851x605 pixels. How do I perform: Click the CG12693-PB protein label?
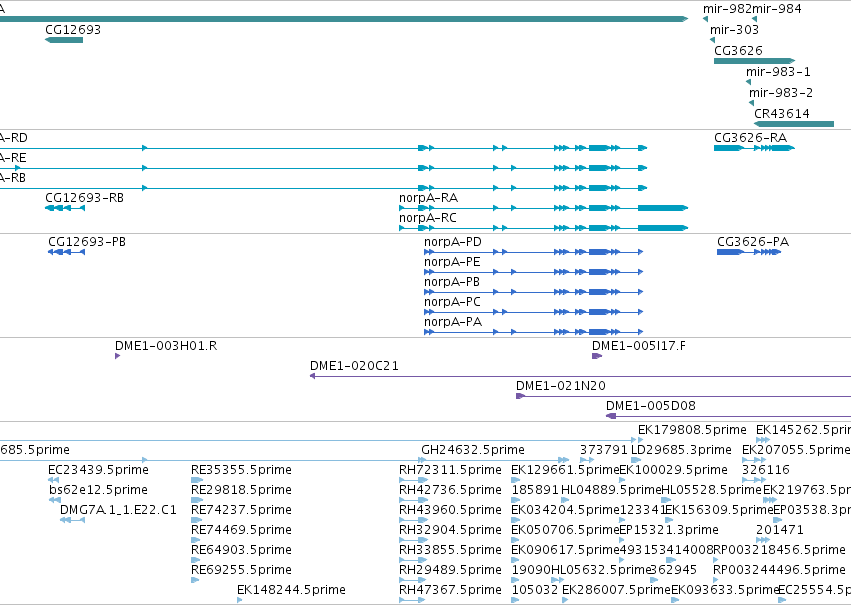pyautogui.click(x=87, y=241)
